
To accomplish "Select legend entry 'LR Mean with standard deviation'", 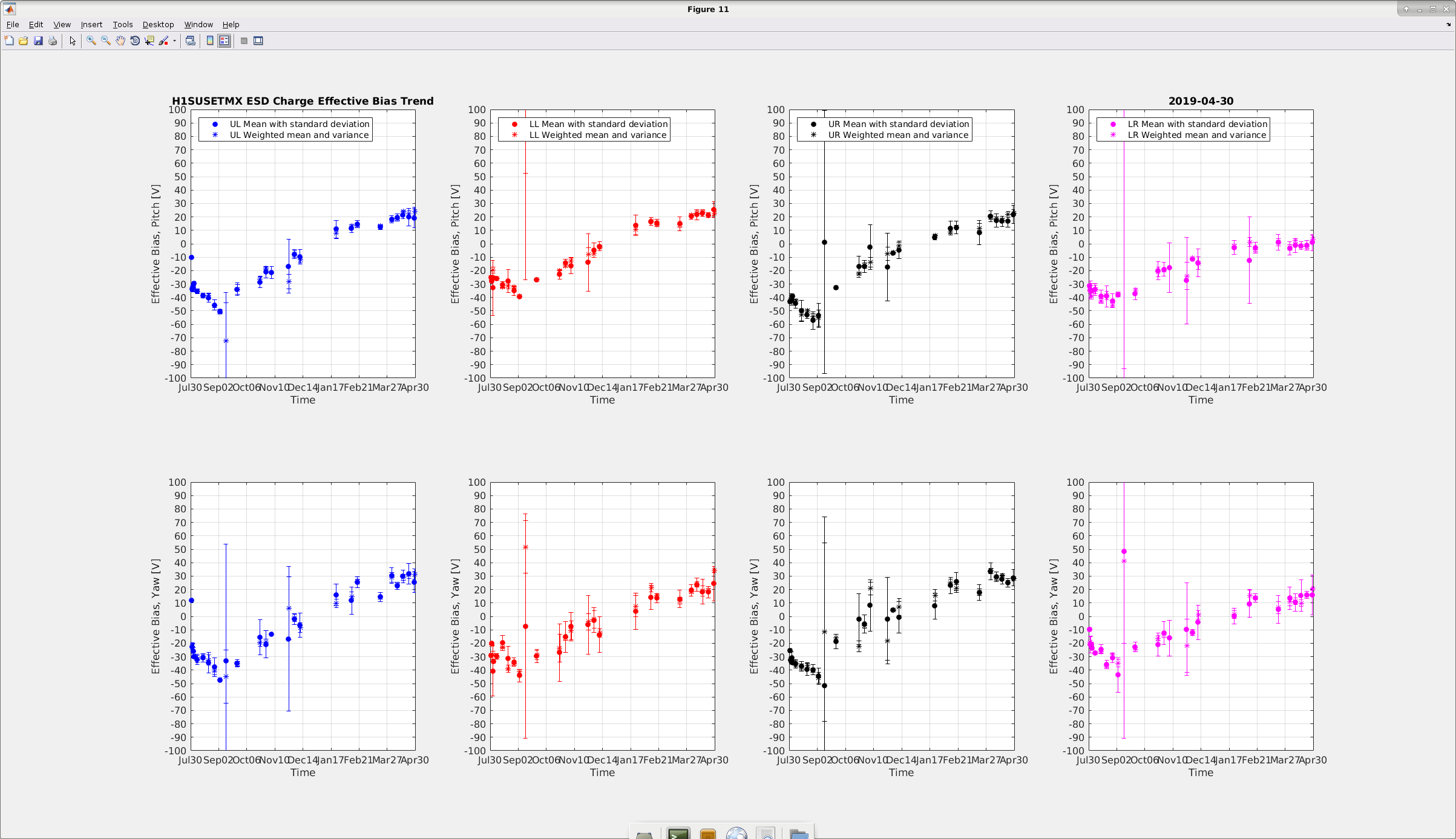I will (1198, 124).
